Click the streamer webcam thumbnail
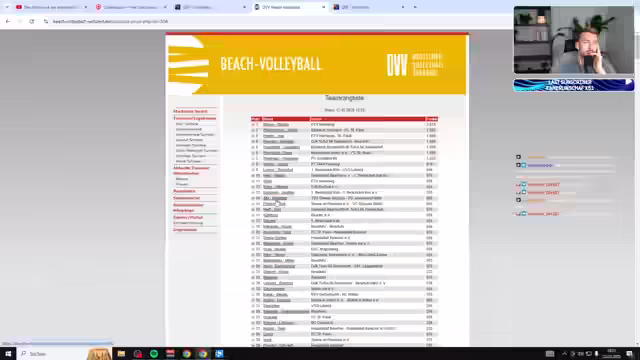Screen dimensions: 640x360 click(573, 40)
